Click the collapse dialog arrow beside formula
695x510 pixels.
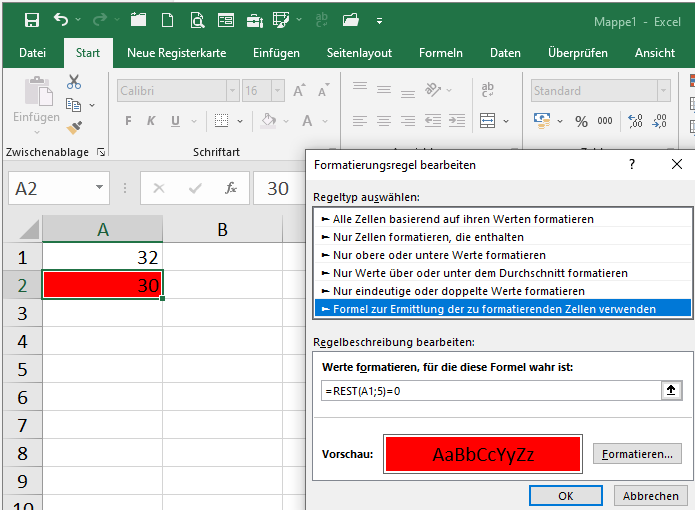coord(672,391)
